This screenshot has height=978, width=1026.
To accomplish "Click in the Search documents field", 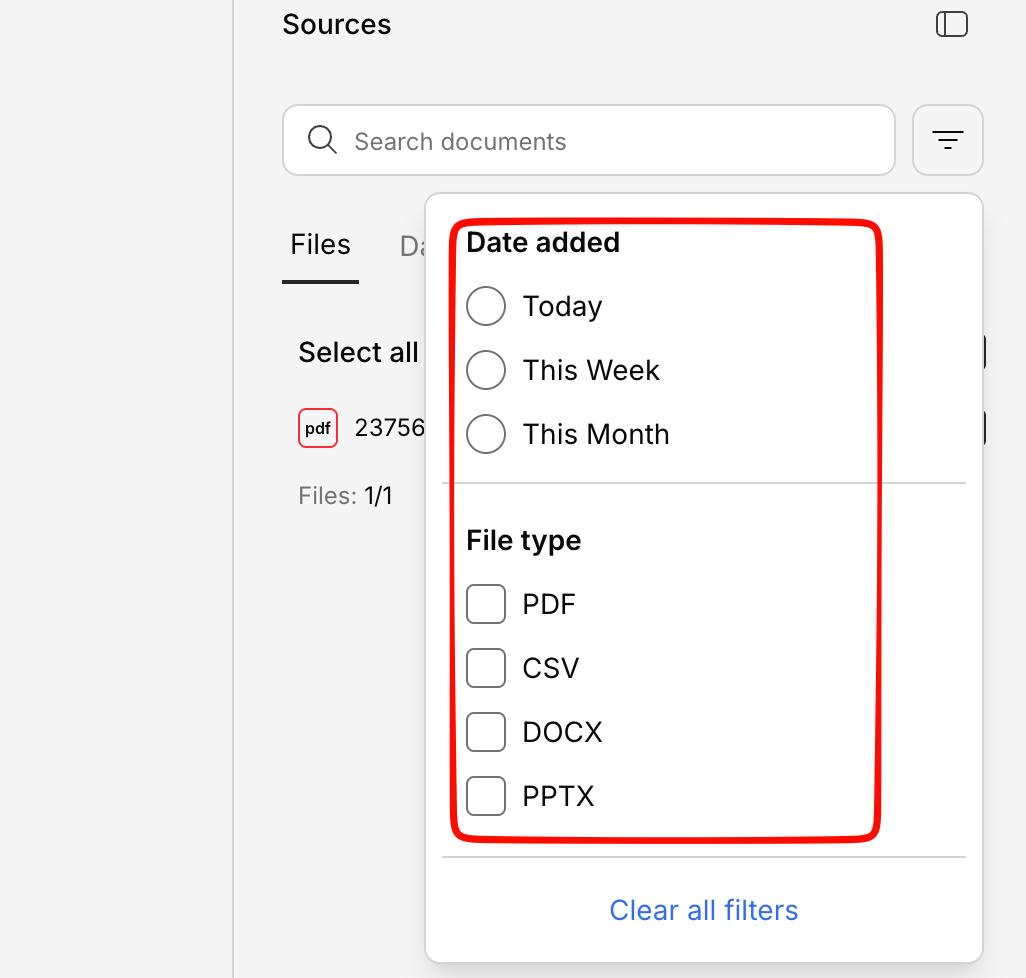I will coord(600,141).
